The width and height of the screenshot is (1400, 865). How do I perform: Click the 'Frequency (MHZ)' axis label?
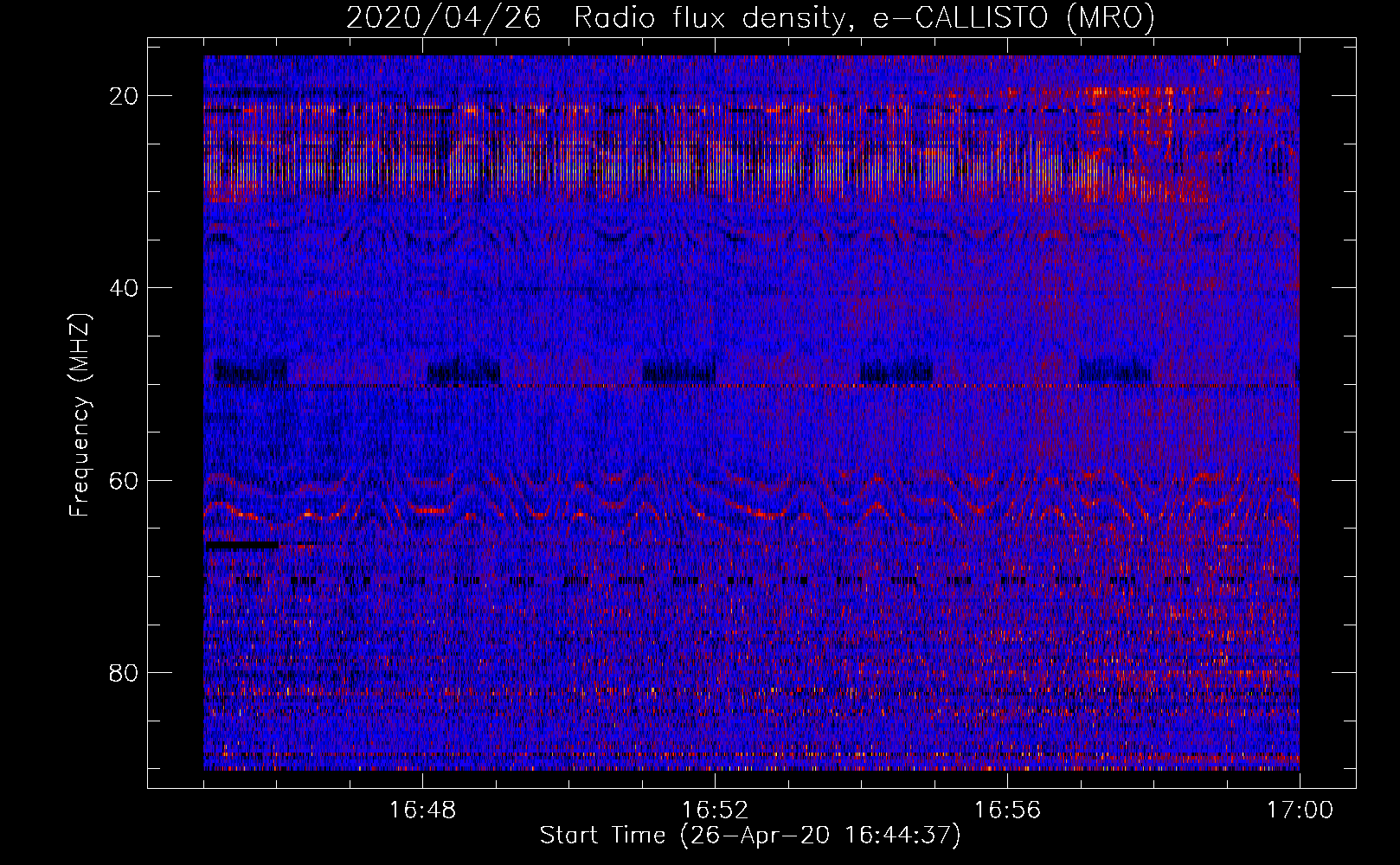click(80, 415)
